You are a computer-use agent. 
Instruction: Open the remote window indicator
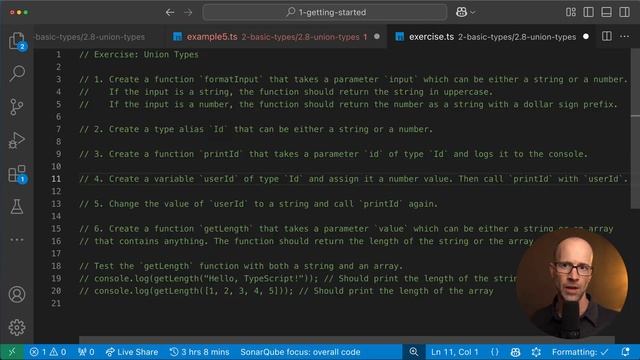[12, 352]
